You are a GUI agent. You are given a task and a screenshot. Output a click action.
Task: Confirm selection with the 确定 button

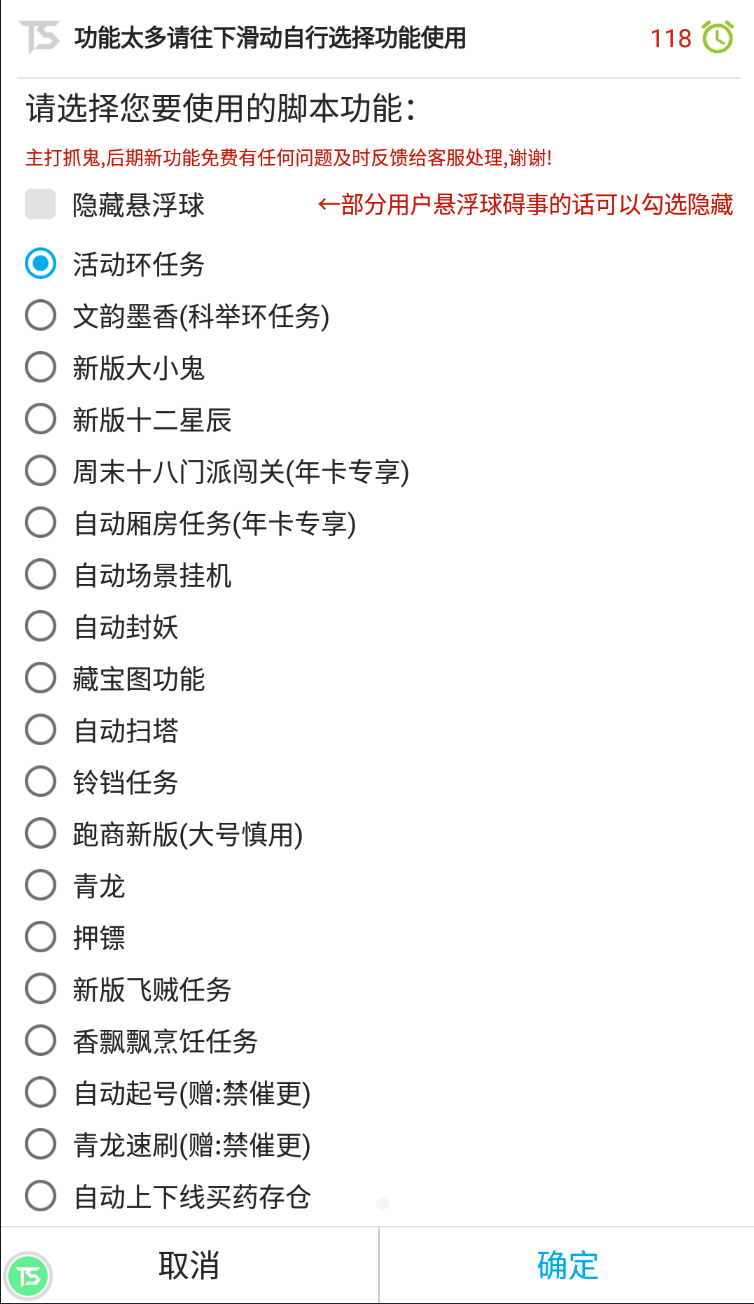pyautogui.click(x=567, y=1264)
